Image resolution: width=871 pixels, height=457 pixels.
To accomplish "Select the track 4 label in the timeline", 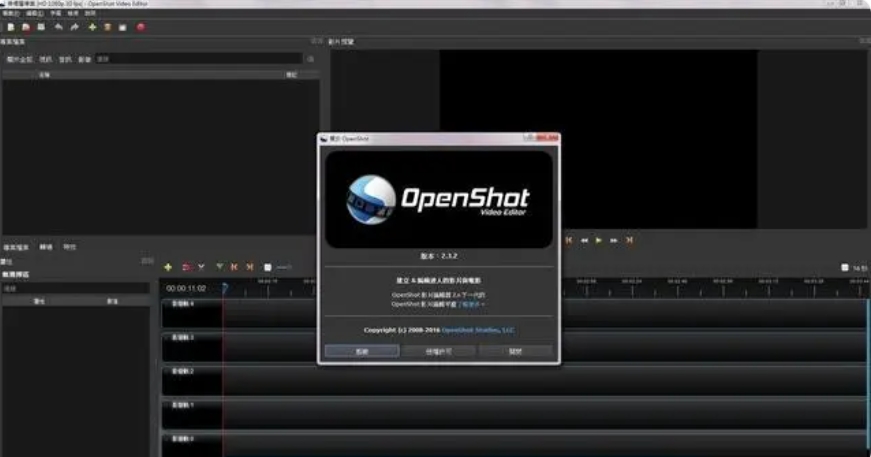I will pos(183,304).
